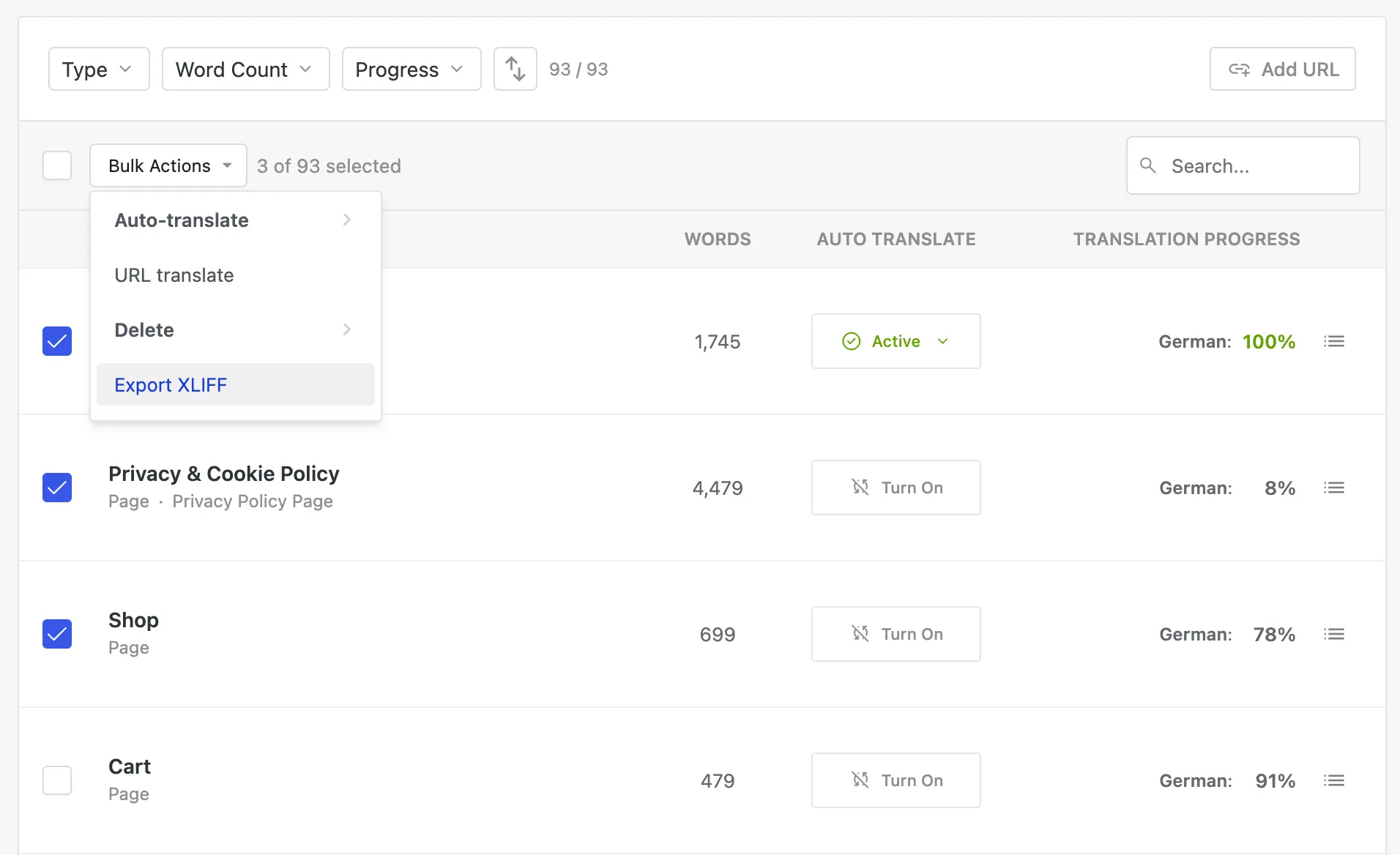Image resolution: width=1400 pixels, height=855 pixels.
Task: Click the 93 / 93 counter text
Action: 578,69
